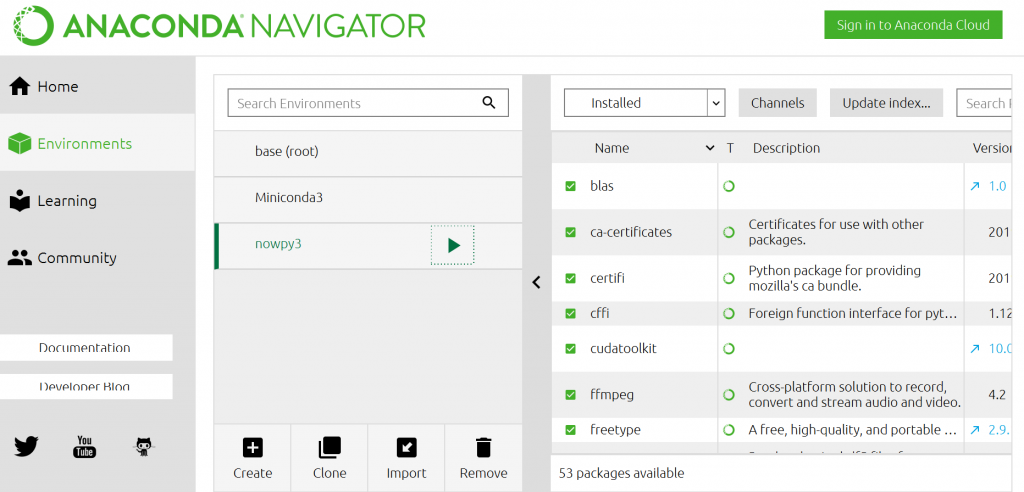Sort packages by Name column
Viewport: 1024px width, 492px height.
pyautogui.click(x=634, y=148)
